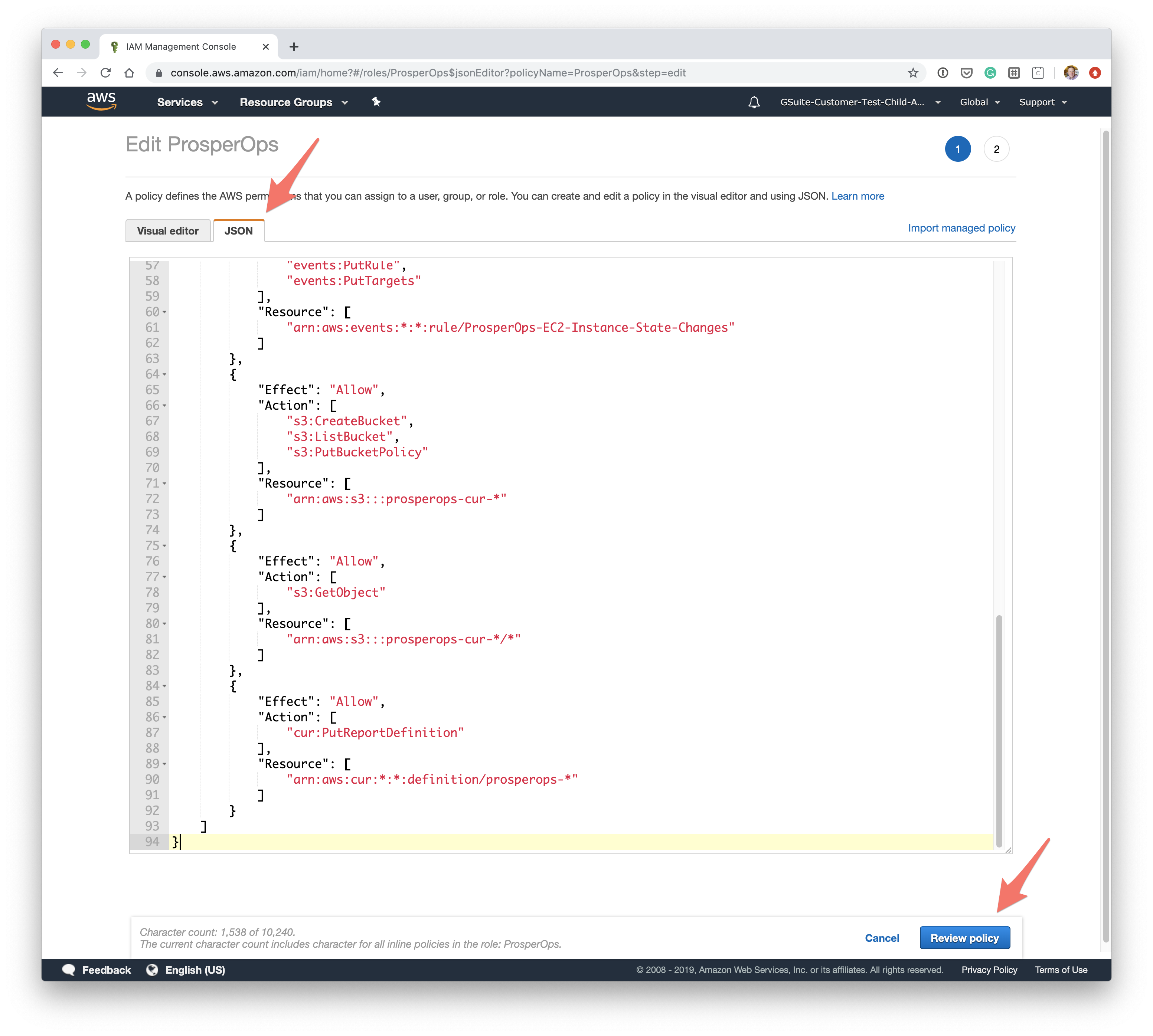Click the globe language icon in footer
This screenshot has width=1153, height=1036.
coord(152,970)
